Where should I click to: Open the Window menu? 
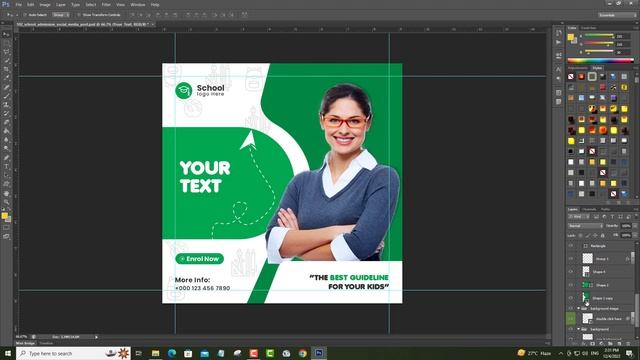click(x=138, y=5)
